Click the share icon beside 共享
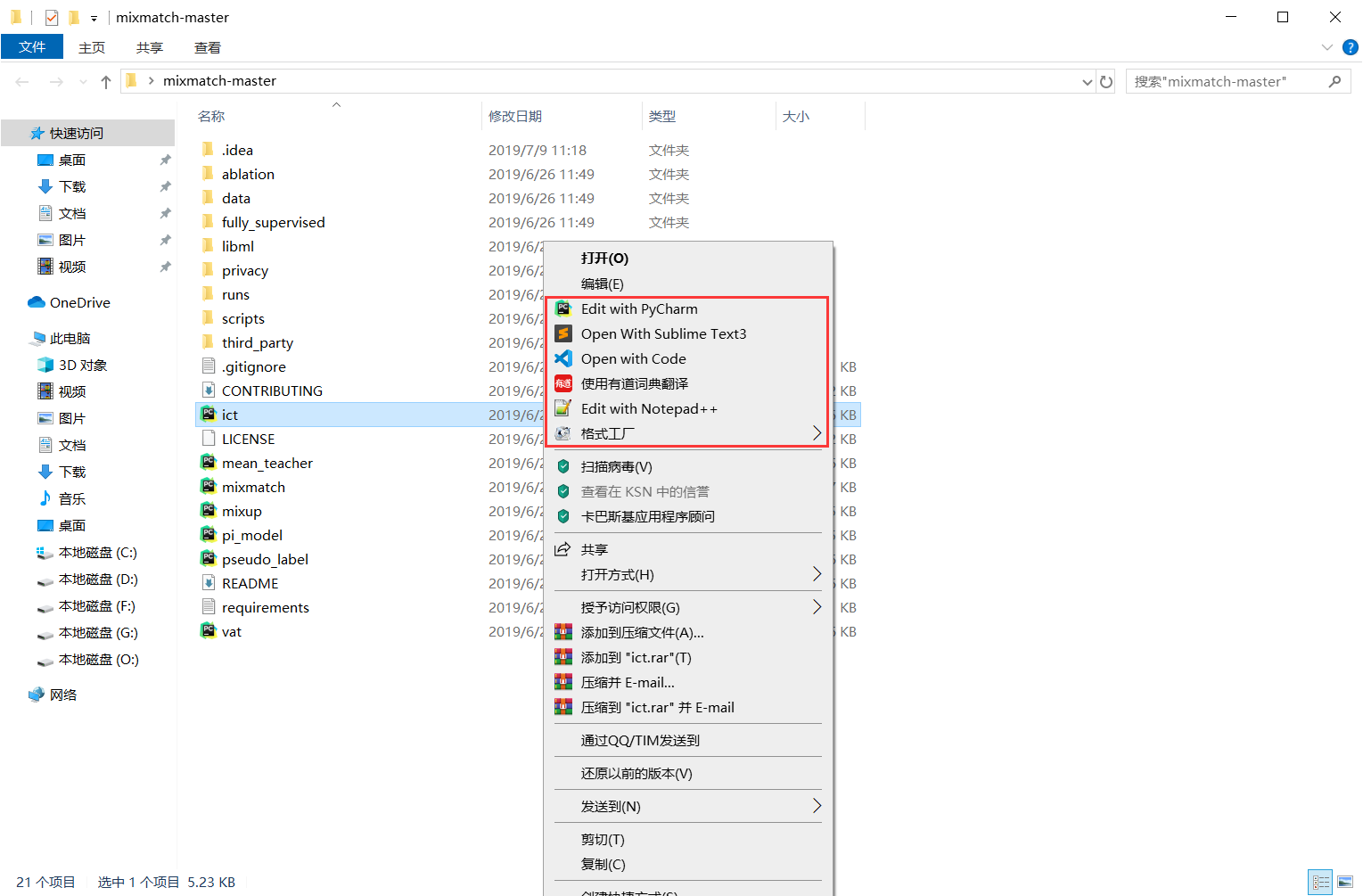This screenshot has width=1363, height=896. point(562,549)
